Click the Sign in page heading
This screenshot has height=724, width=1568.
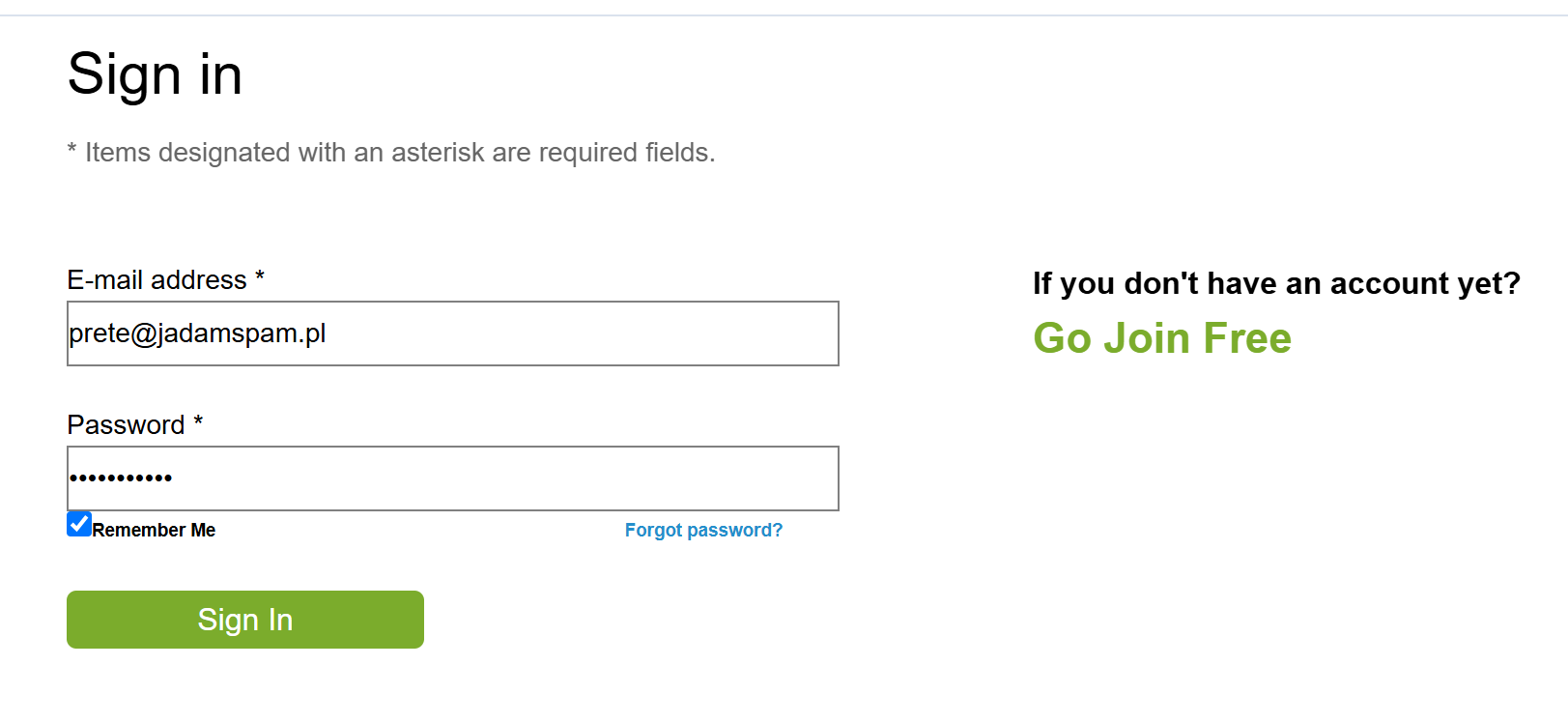click(155, 74)
